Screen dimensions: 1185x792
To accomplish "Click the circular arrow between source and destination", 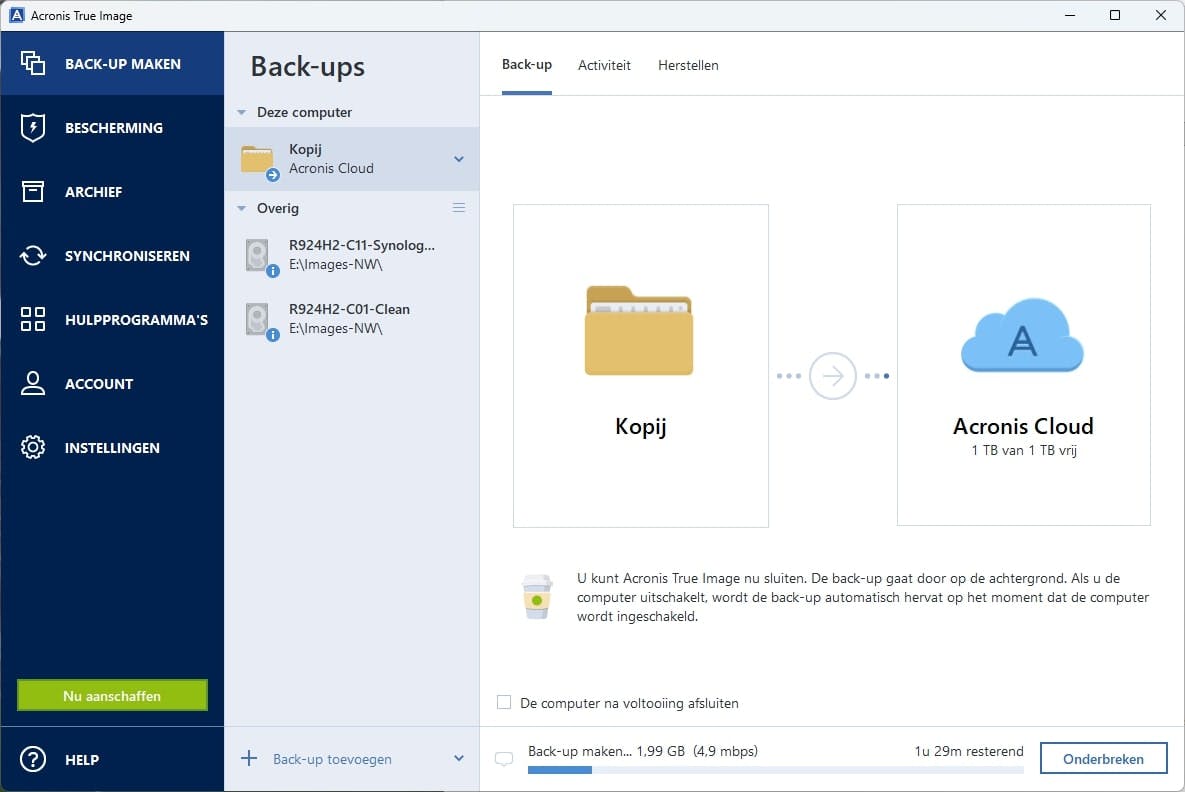I will pos(833,376).
